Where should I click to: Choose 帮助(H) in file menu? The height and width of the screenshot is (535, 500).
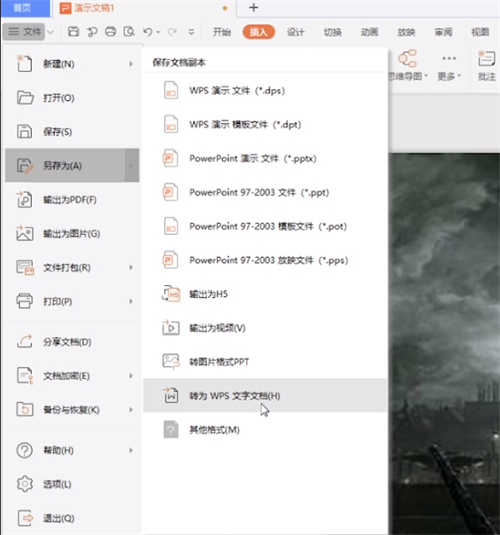tap(72, 450)
